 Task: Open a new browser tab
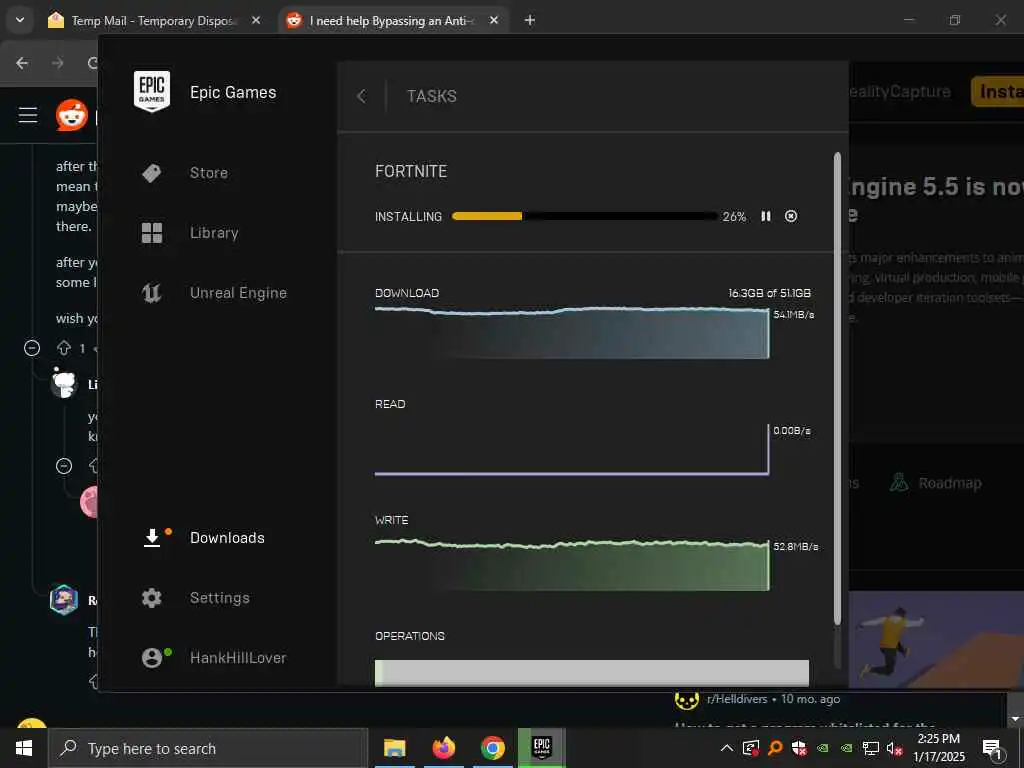point(530,20)
